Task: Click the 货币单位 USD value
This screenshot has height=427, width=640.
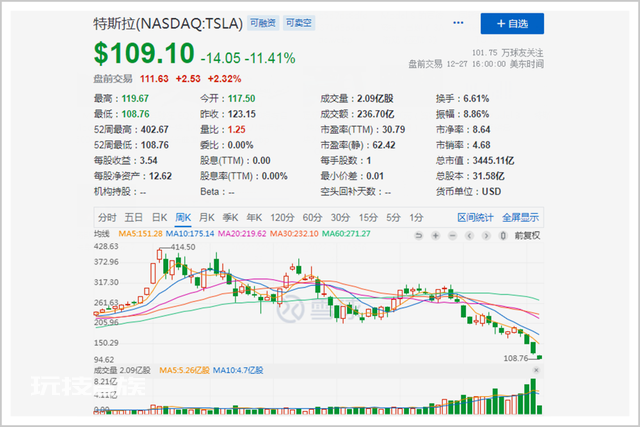Action: [x=491, y=192]
